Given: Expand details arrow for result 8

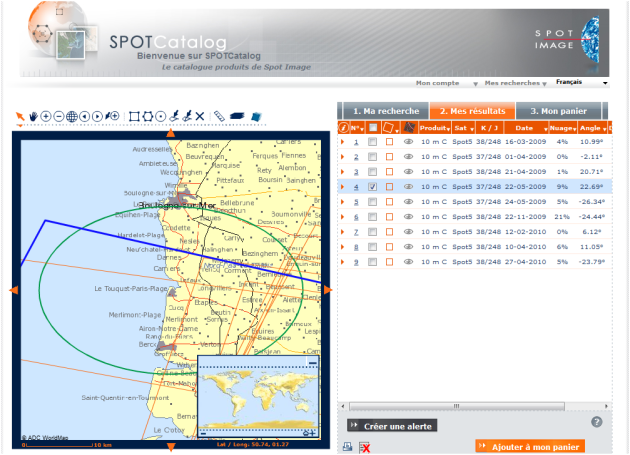Looking at the screenshot, I should click(343, 247).
